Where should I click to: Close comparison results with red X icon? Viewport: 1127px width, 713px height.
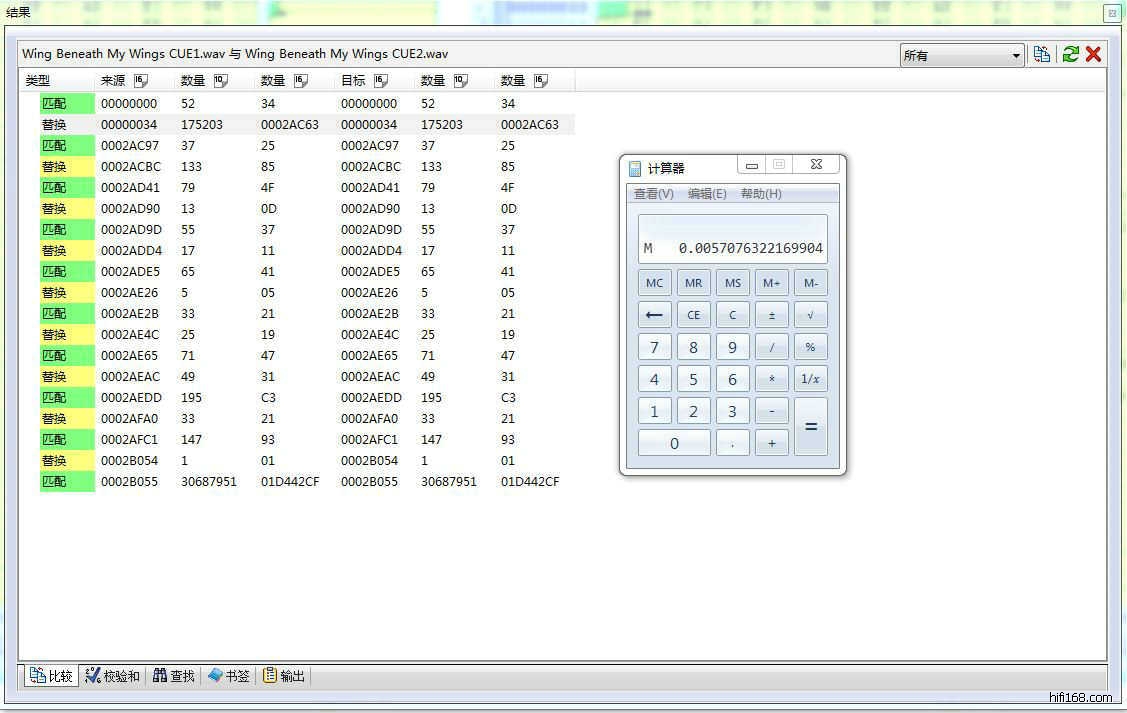pos(1093,54)
